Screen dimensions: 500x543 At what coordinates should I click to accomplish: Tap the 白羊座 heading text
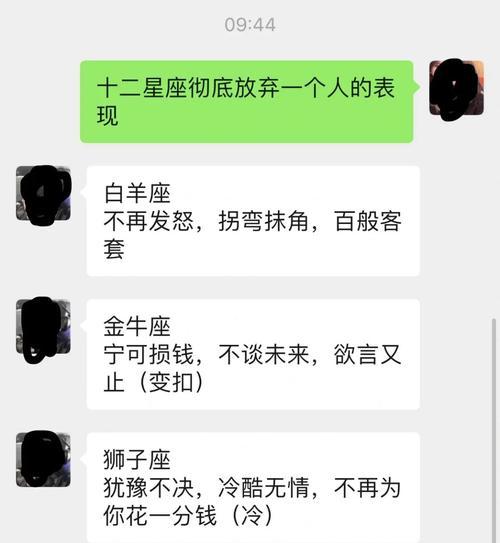pyautogui.click(x=137, y=193)
